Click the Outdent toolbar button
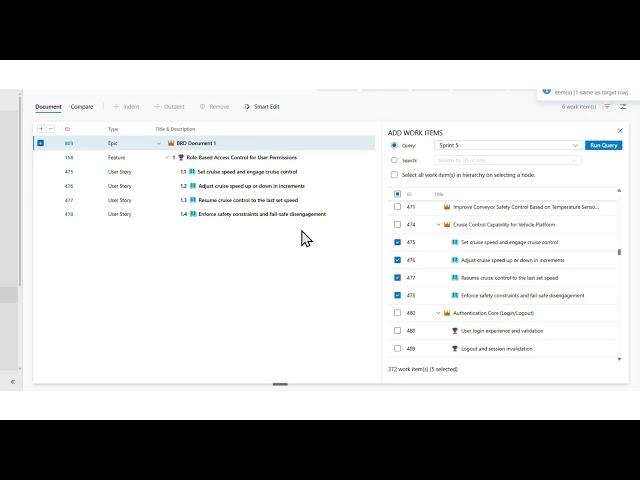This screenshot has height=480, width=640. click(169, 107)
